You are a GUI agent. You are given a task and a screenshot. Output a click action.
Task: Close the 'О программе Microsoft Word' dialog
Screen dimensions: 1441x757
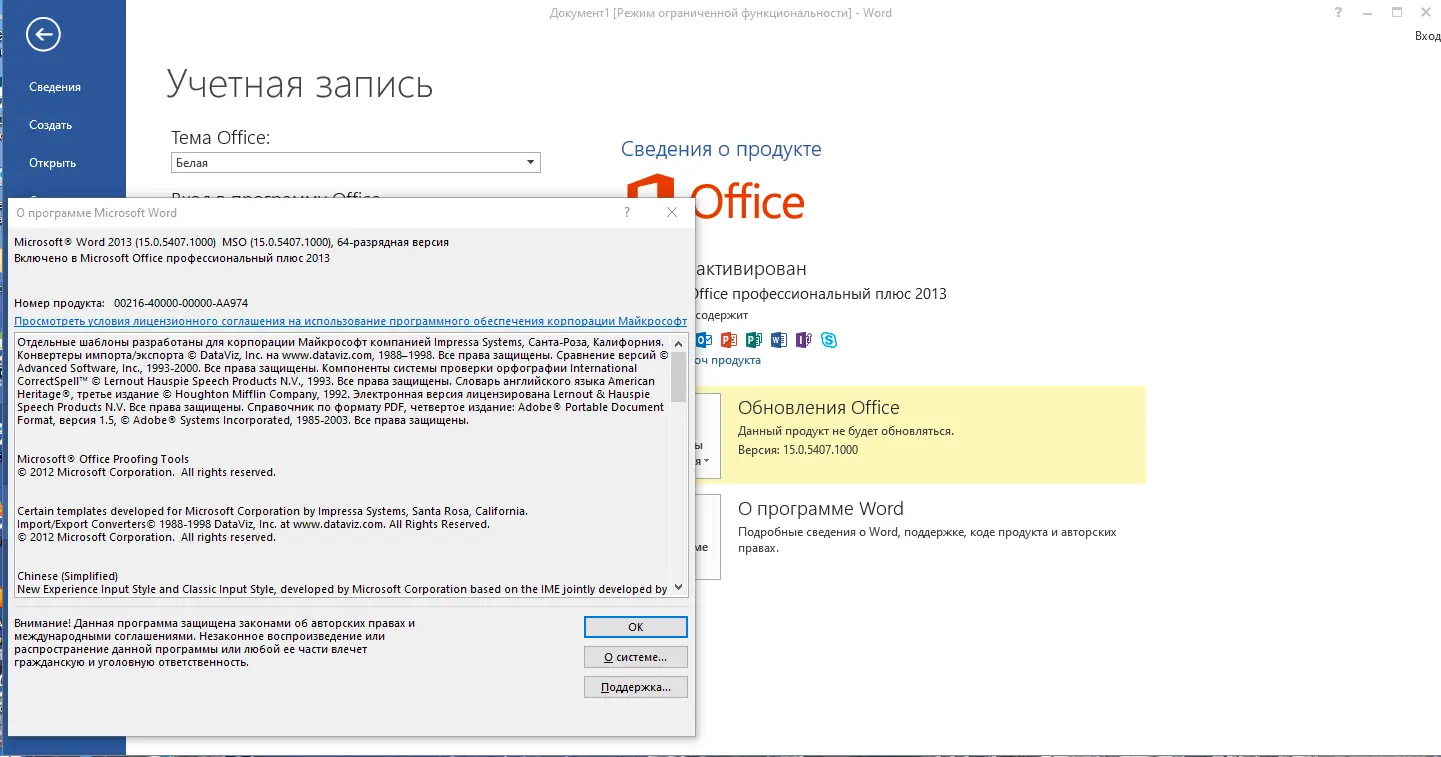(672, 212)
